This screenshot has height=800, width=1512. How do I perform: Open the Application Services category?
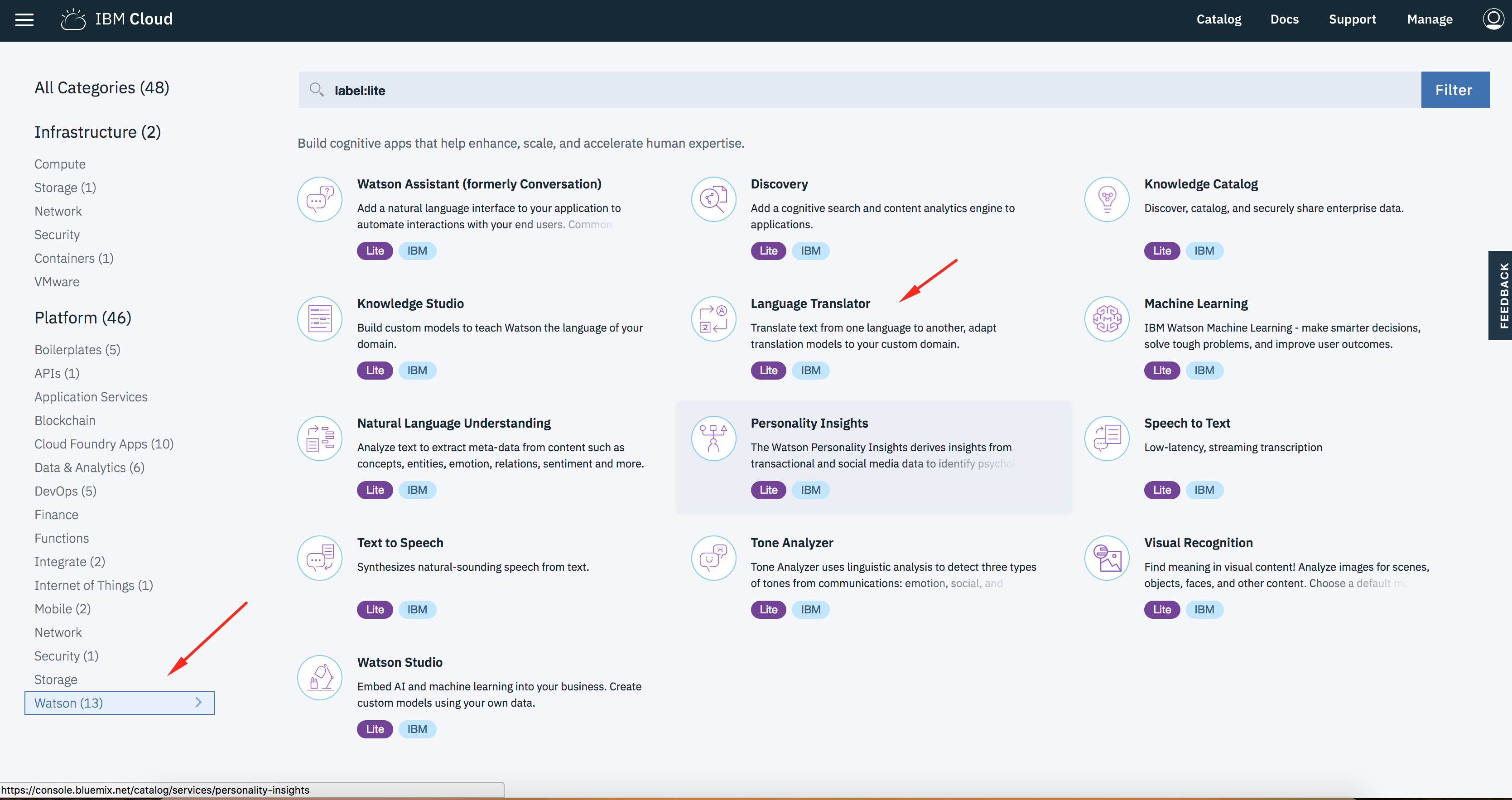pos(91,397)
